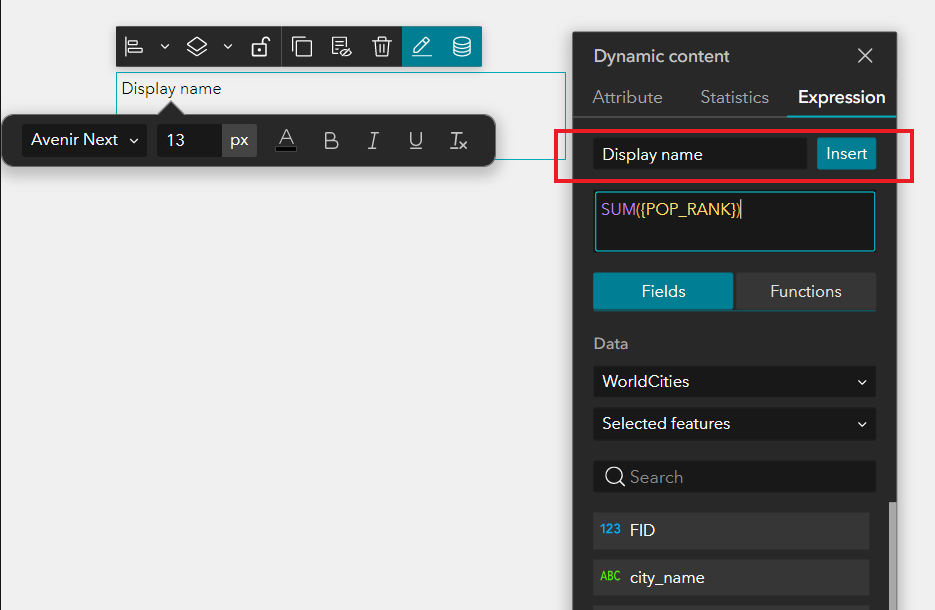Open the Selected features dropdown
The width and height of the screenshot is (935, 610).
tap(735, 424)
